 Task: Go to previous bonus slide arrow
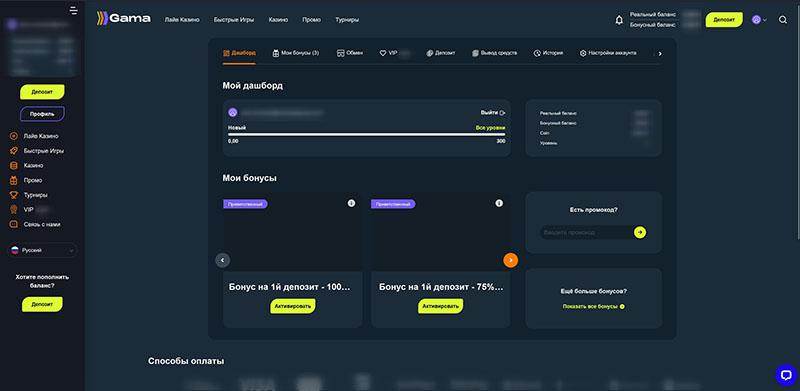coord(222,260)
